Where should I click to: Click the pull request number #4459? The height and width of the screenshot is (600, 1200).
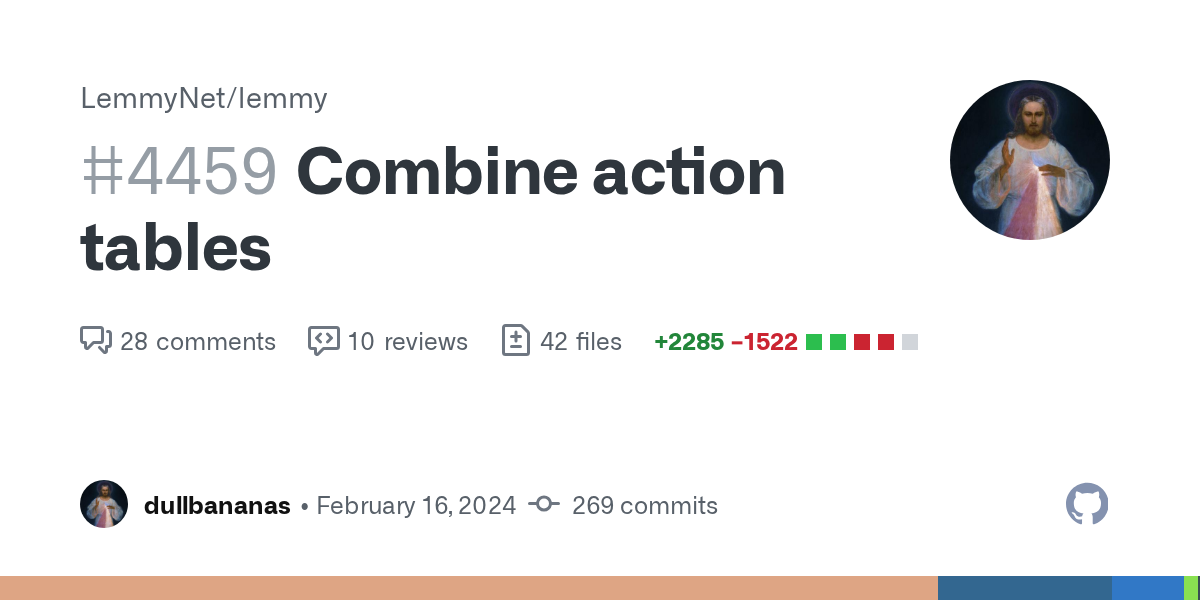179,172
